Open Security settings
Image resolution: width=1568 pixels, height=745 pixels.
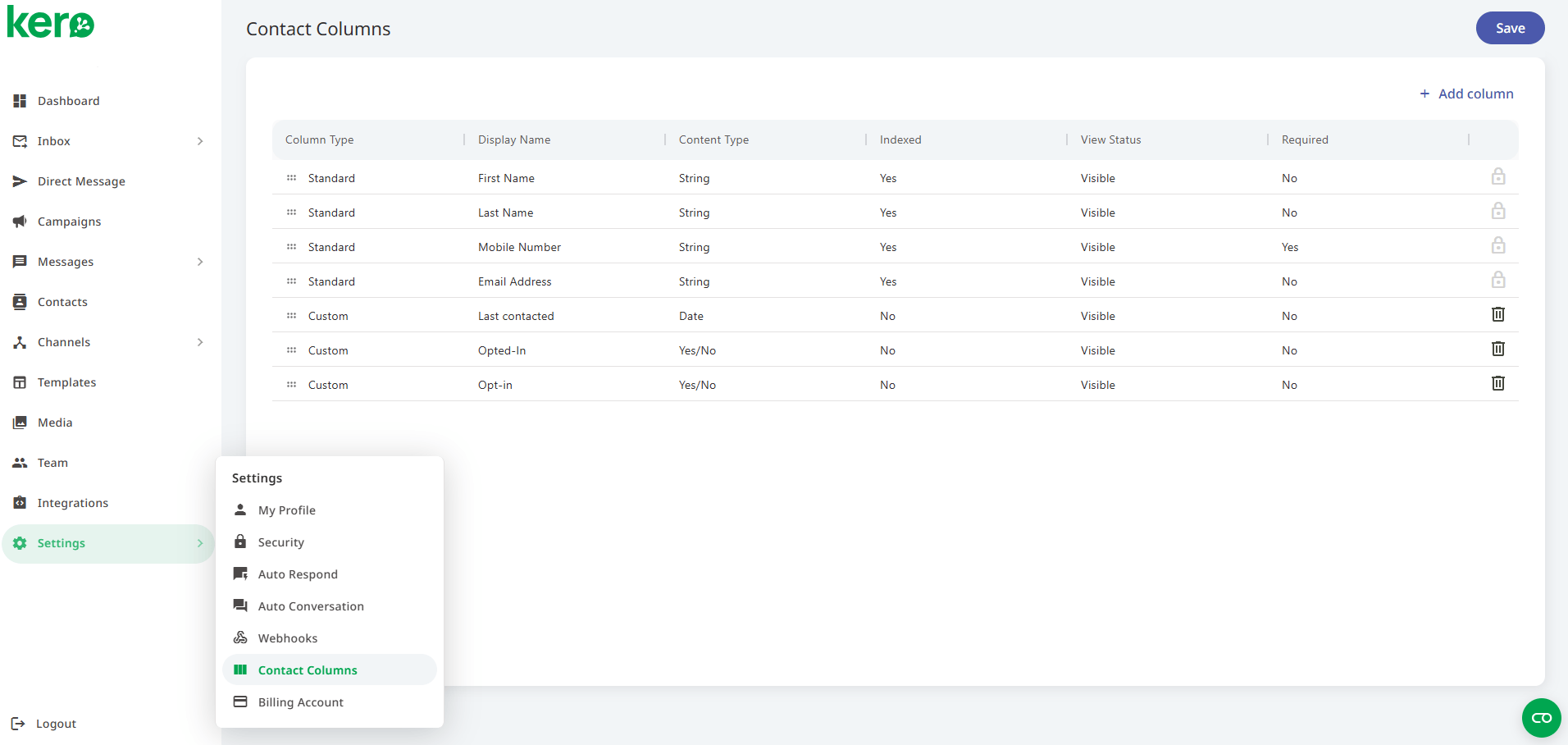(330, 542)
